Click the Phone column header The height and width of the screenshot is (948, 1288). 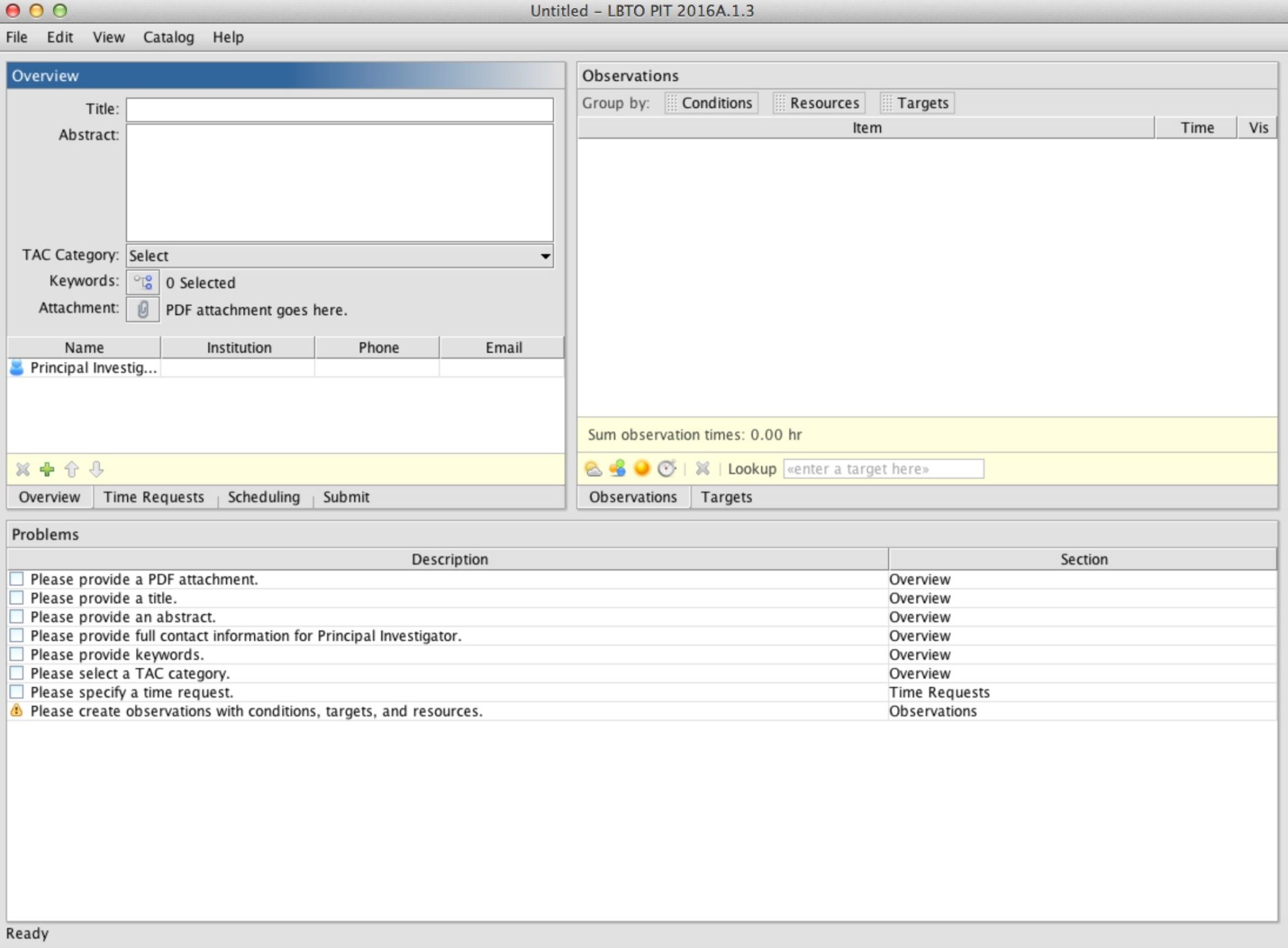tap(378, 347)
